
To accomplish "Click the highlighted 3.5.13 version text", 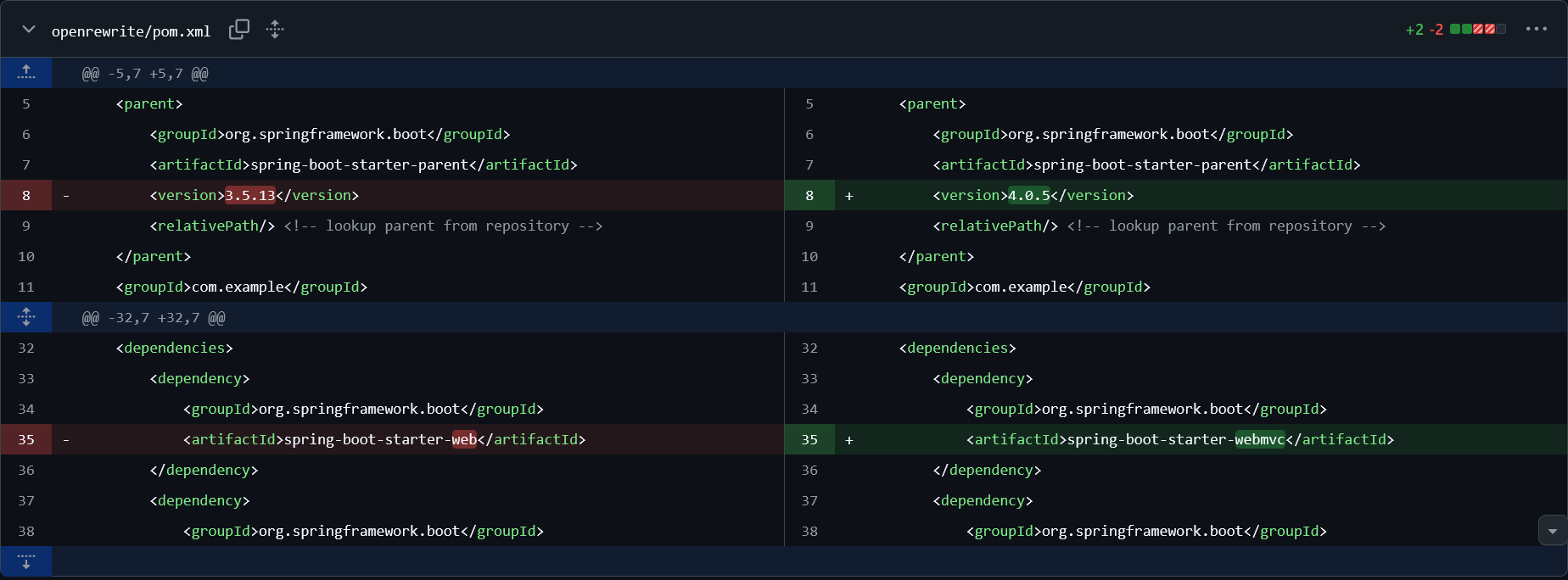I will tap(250, 195).
